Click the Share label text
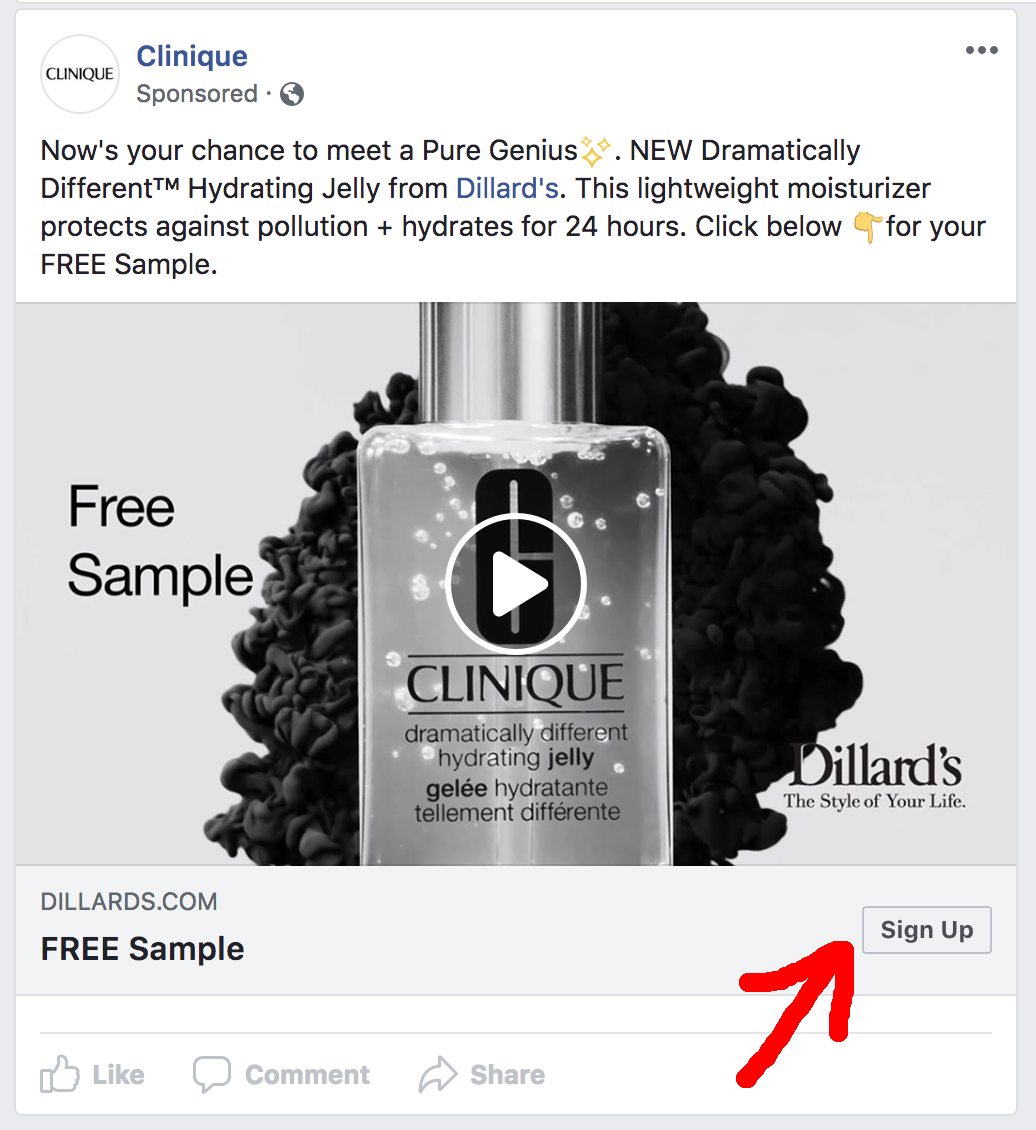This screenshot has height=1130, width=1036. 508,1075
